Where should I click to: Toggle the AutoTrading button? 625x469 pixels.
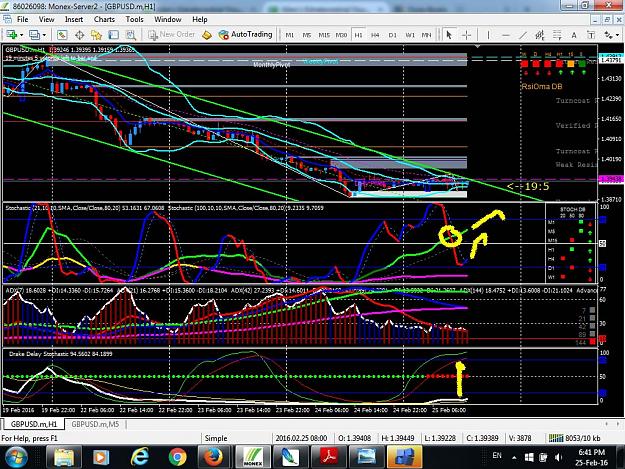(245, 35)
